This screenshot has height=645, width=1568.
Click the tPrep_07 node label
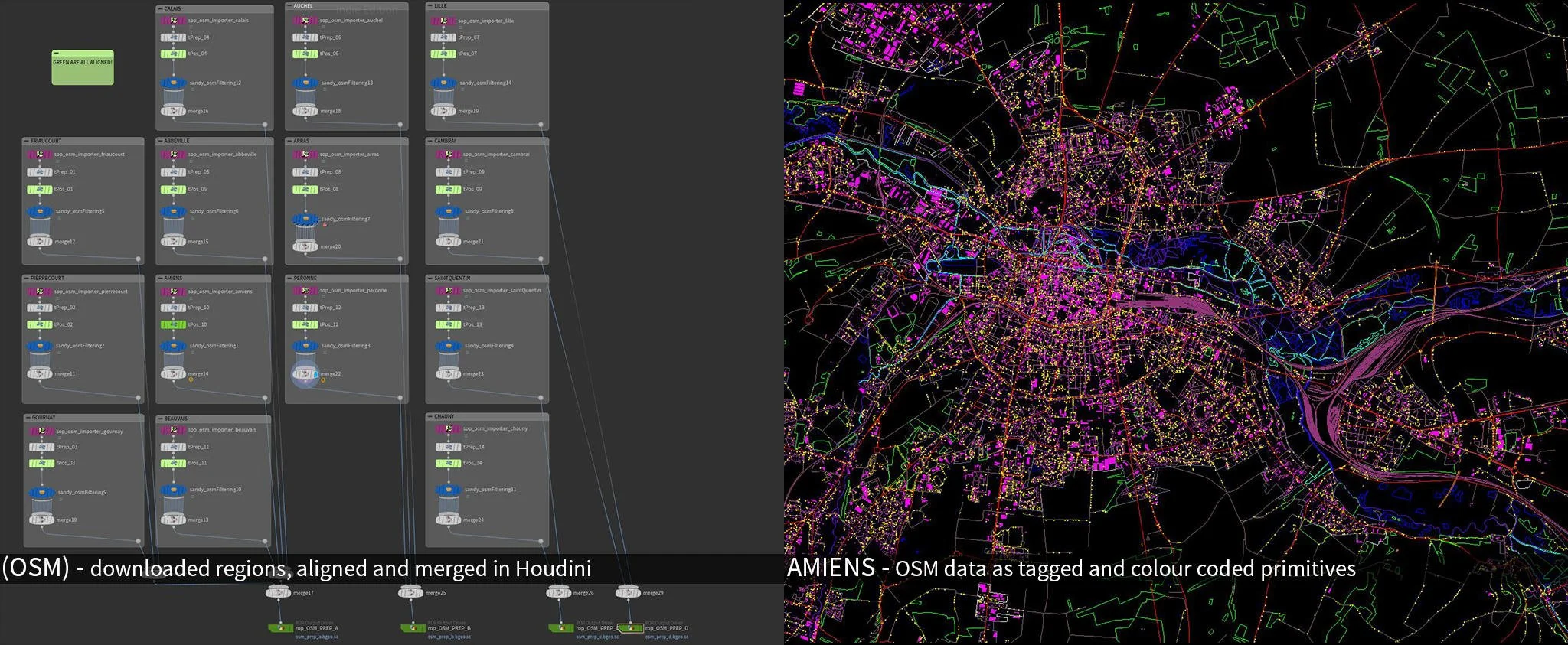click(469, 37)
